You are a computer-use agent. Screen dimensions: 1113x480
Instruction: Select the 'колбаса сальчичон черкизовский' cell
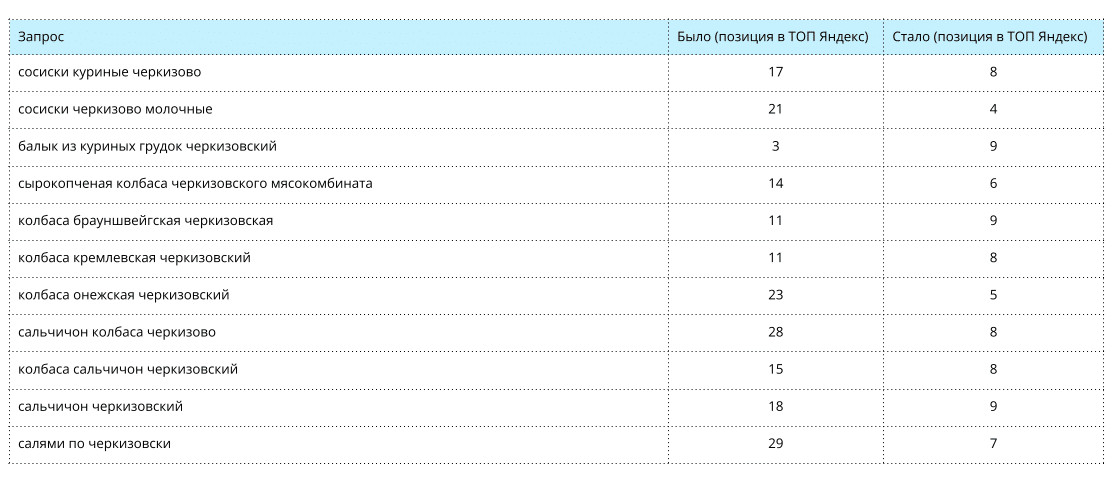pos(128,369)
